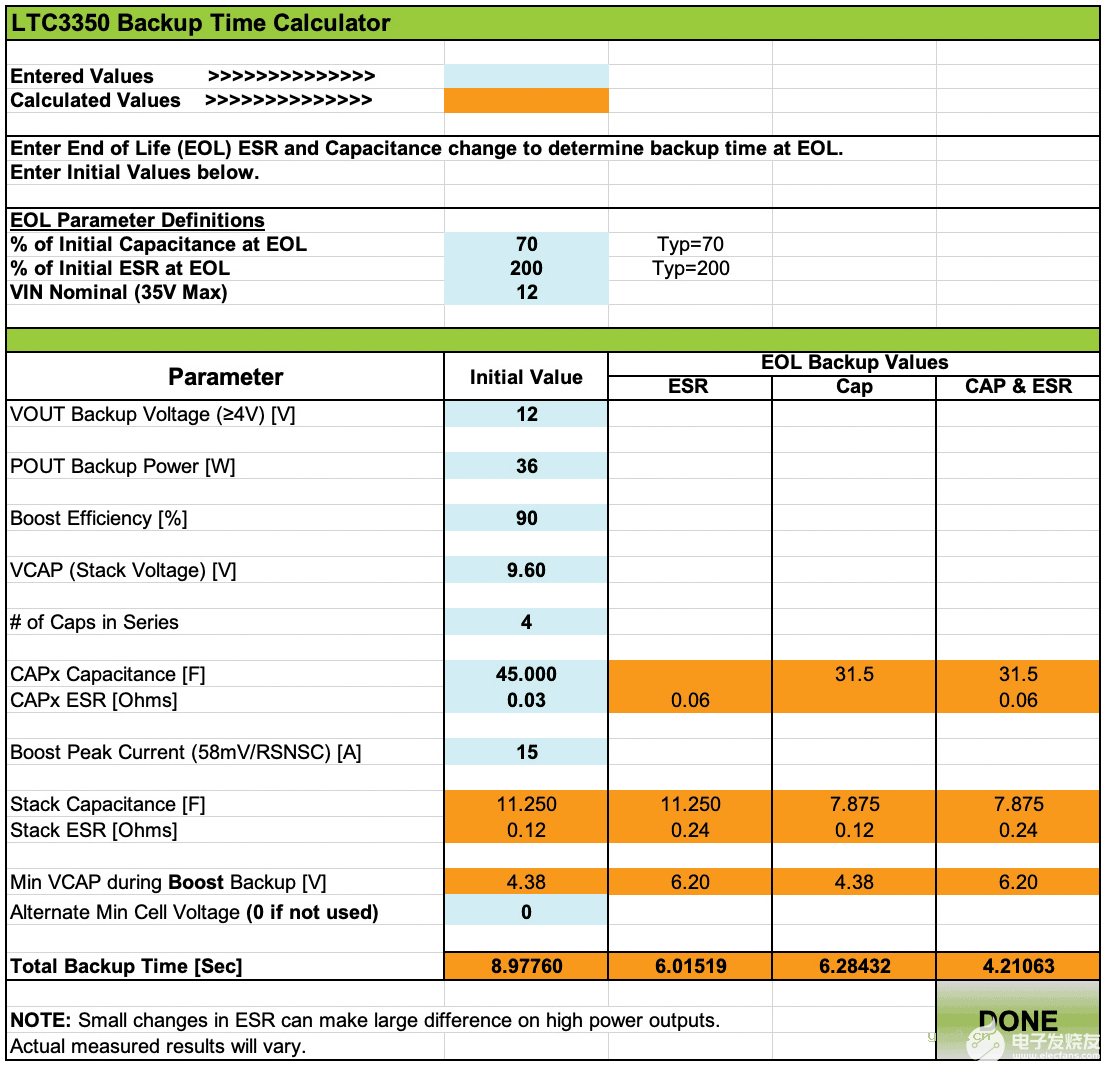Click the Boost Peak Current input cell
This screenshot has height=1066, width=1106.
526,752
